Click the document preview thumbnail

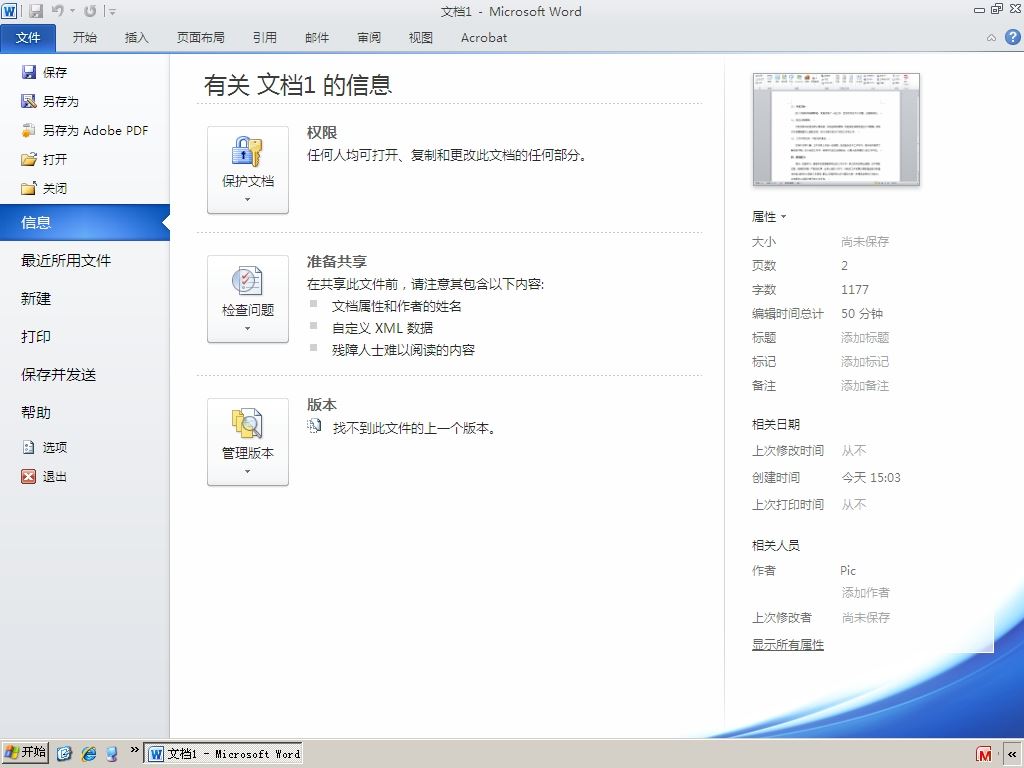pos(836,129)
